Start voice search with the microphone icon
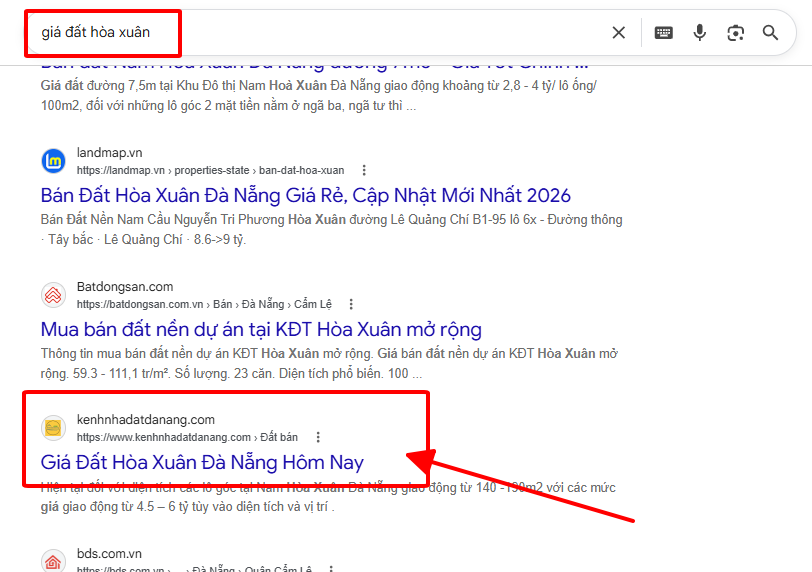 tap(699, 33)
